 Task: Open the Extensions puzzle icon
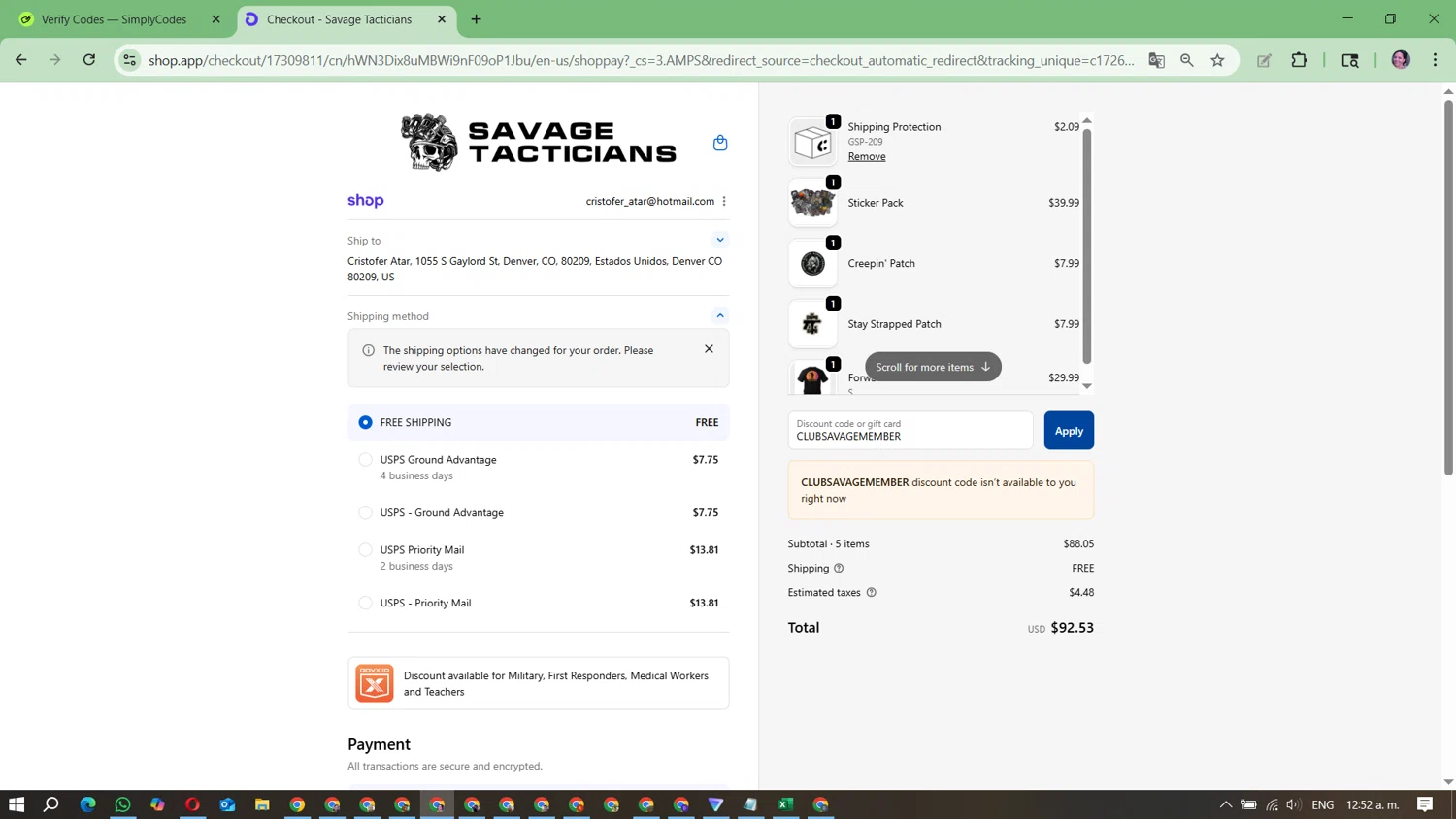(x=1299, y=60)
